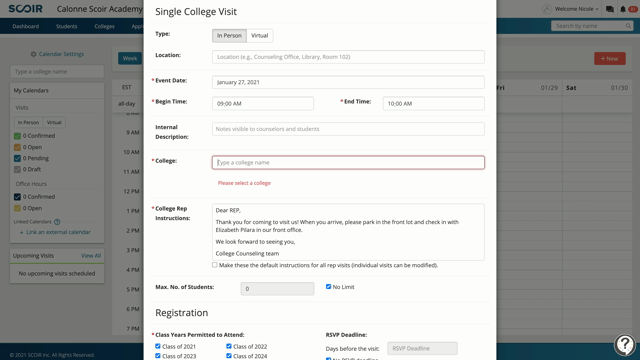Click the search magnifier icon
Viewport: 640px width, 360px height.
coord(628,26)
